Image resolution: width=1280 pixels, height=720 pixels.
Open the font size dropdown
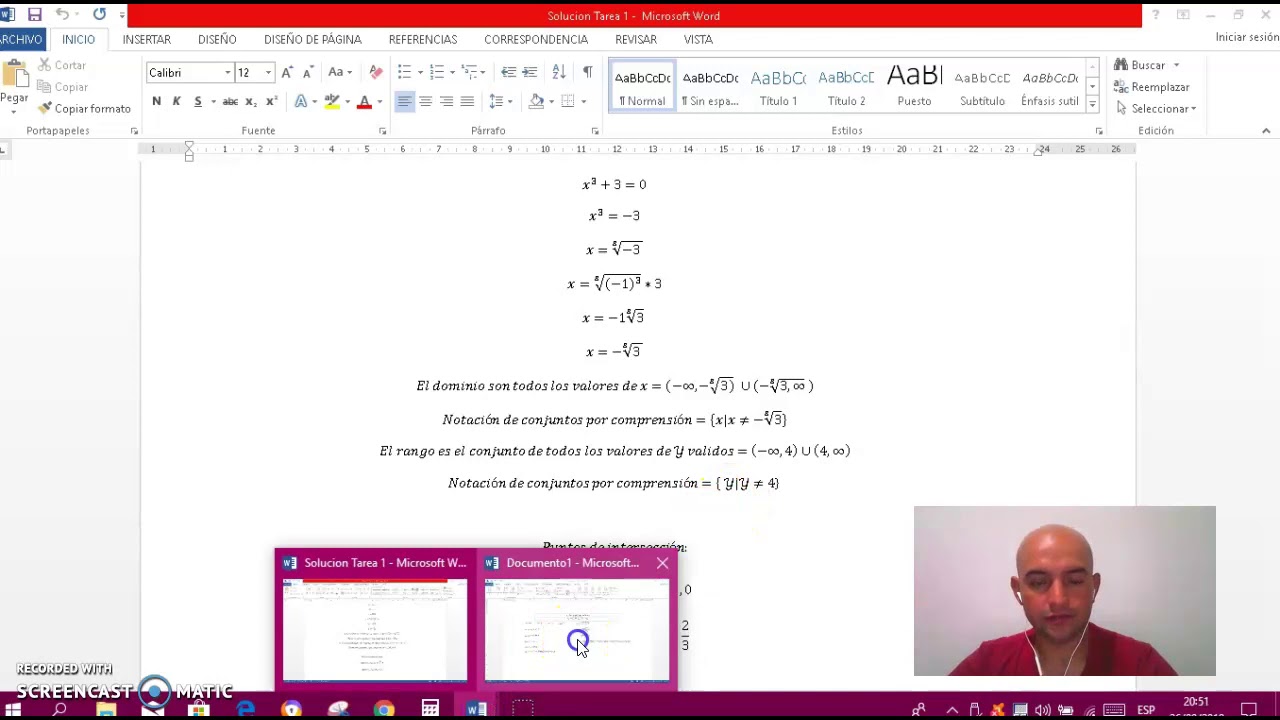268,72
